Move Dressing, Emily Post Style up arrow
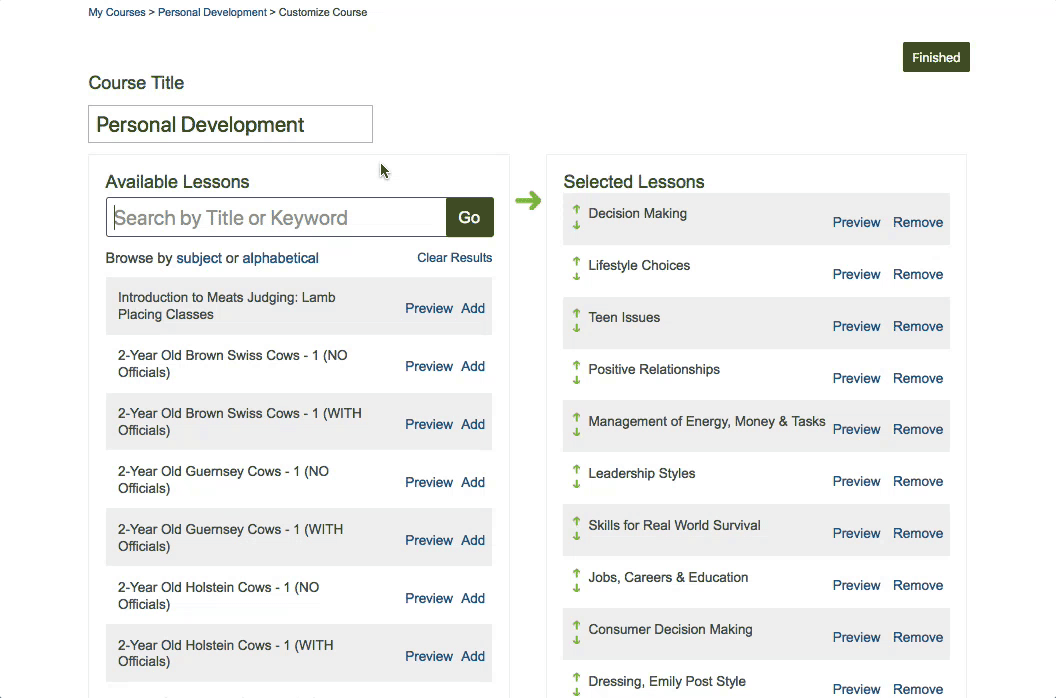The height and width of the screenshot is (698, 1056). point(576,677)
